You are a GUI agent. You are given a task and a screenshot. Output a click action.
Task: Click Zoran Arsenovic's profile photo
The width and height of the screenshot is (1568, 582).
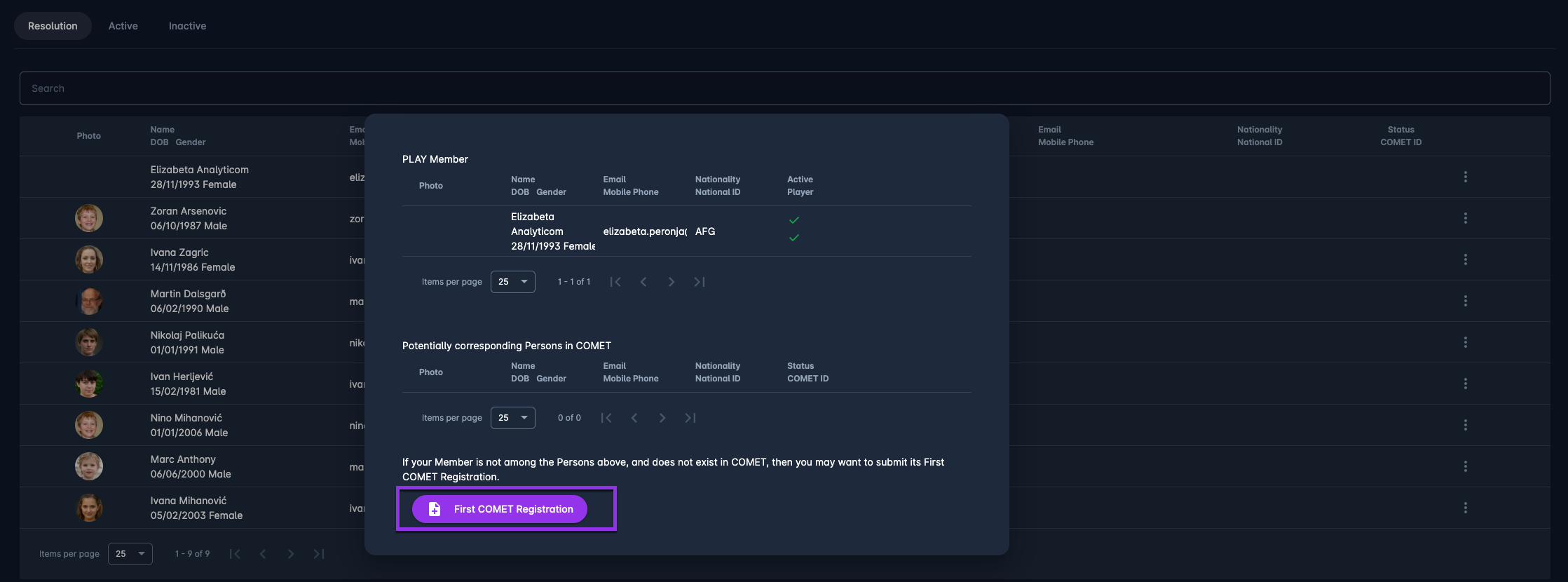click(89, 218)
